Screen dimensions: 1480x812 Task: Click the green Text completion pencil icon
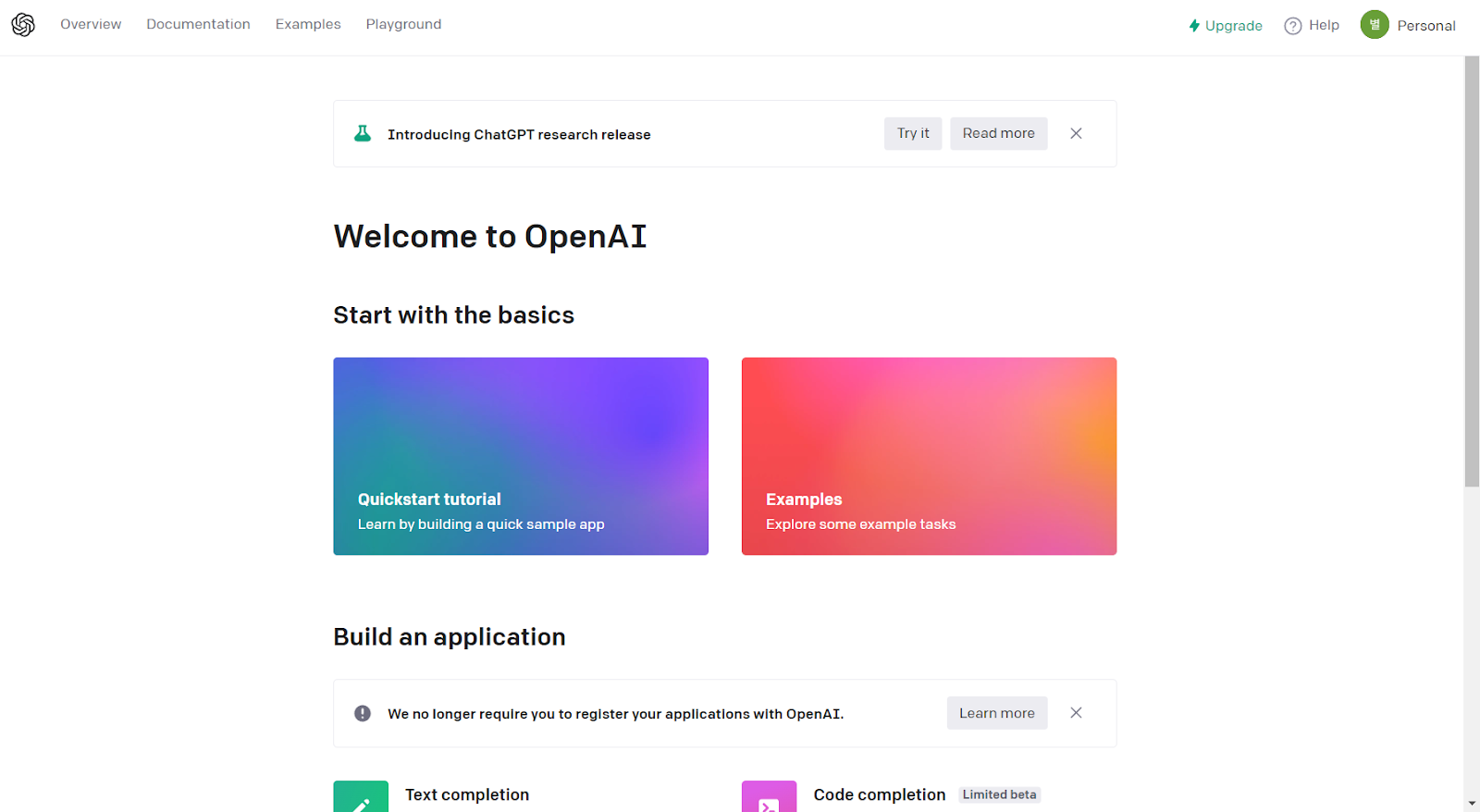click(x=361, y=797)
